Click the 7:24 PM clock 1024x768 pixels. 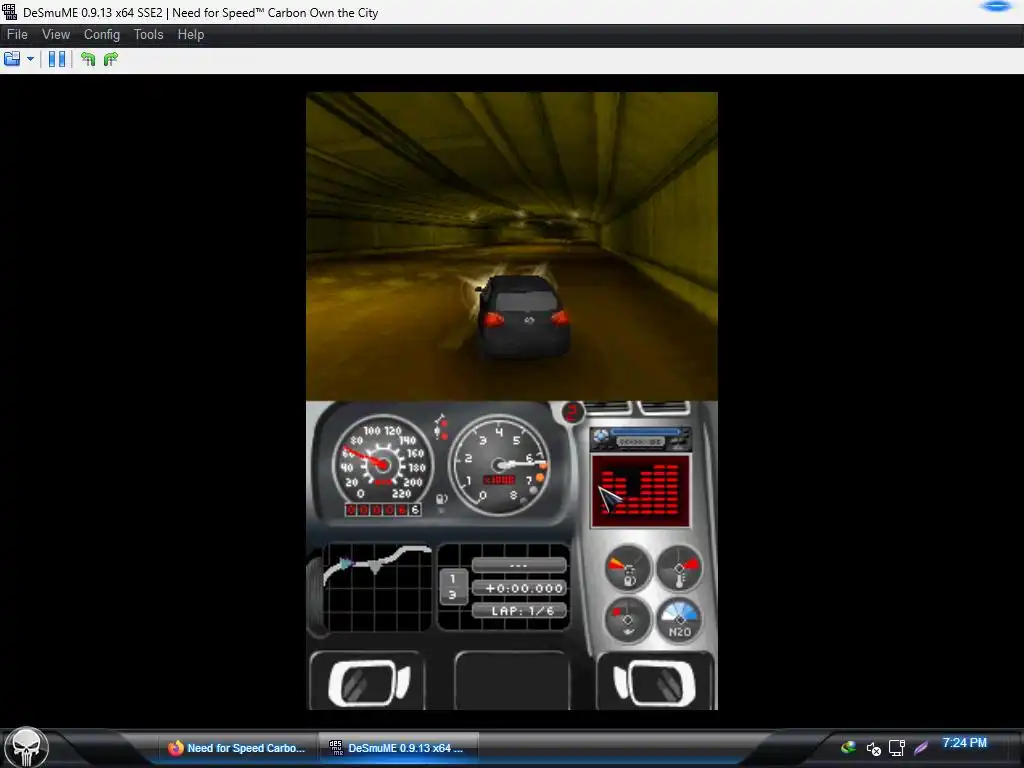point(965,743)
